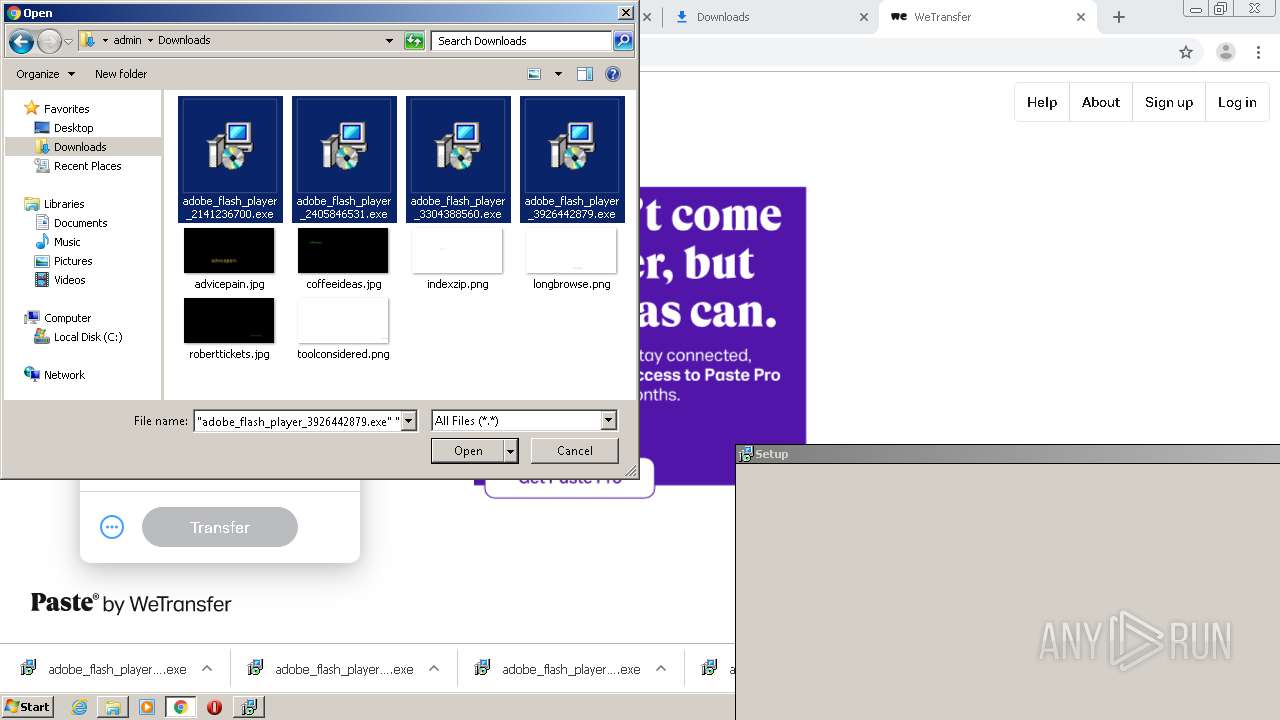Select adobe_flash_player_3926442879.exe file
This screenshot has width=1280, height=720.
[x=572, y=160]
